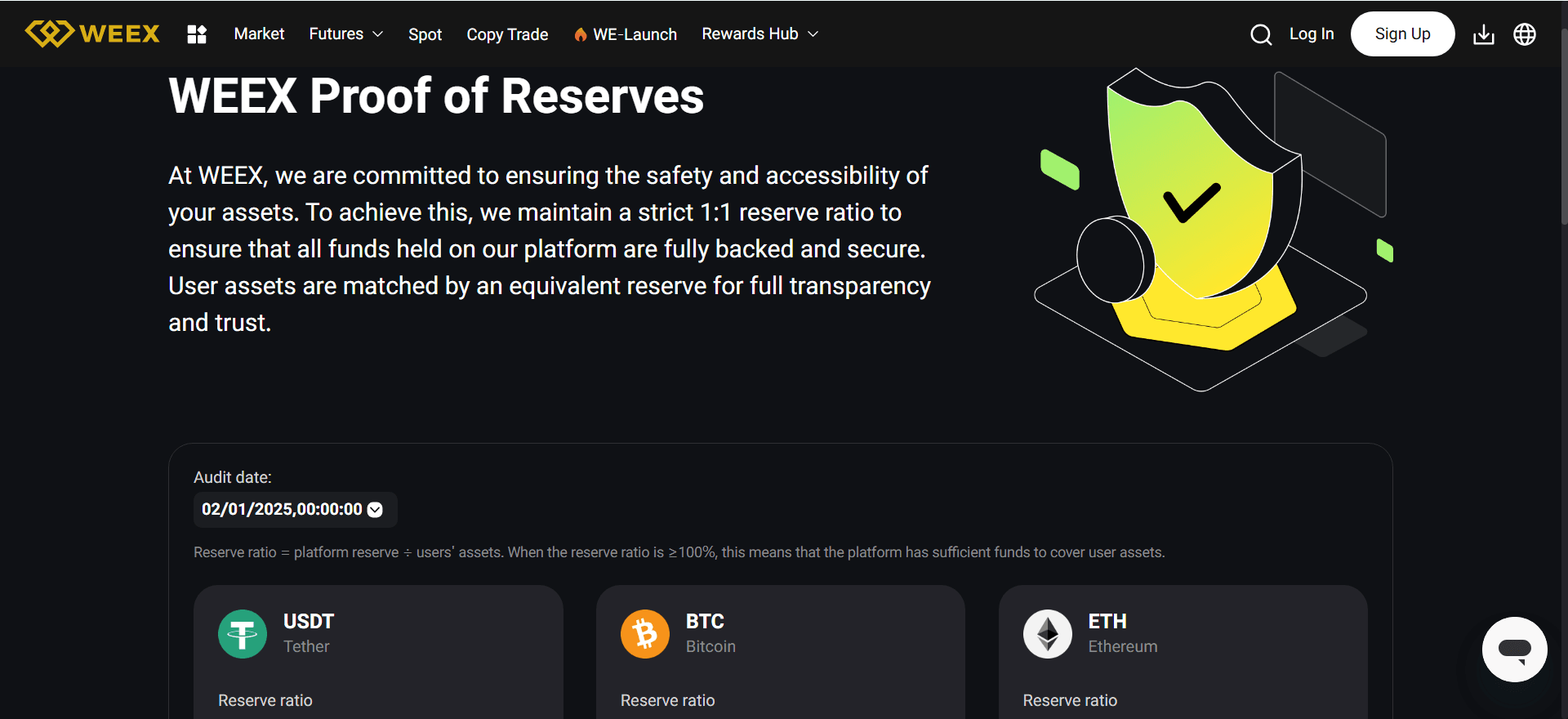Click the search magnifier icon
Viewport: 1568px width, 719px height.
pos(1261,34)
